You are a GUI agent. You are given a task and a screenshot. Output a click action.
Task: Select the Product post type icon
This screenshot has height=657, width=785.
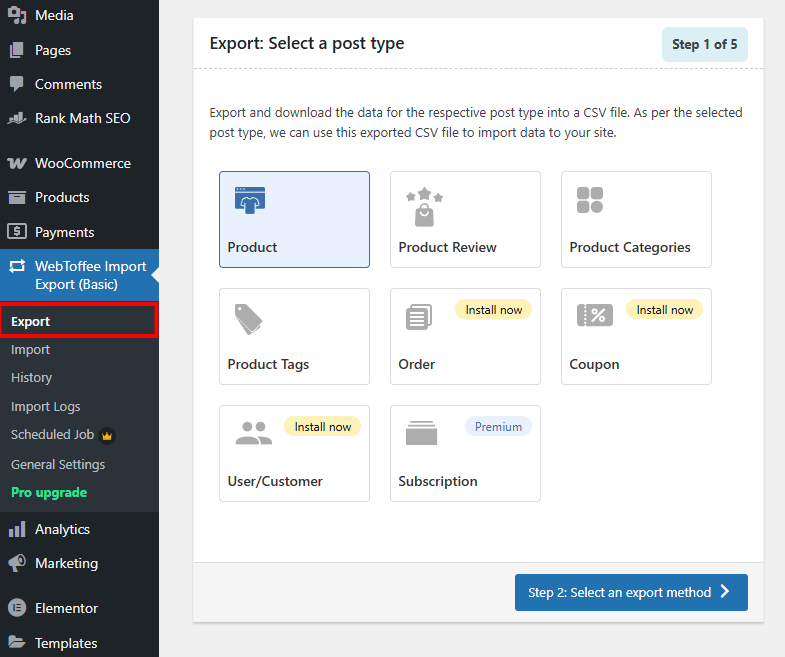[249, 201]
